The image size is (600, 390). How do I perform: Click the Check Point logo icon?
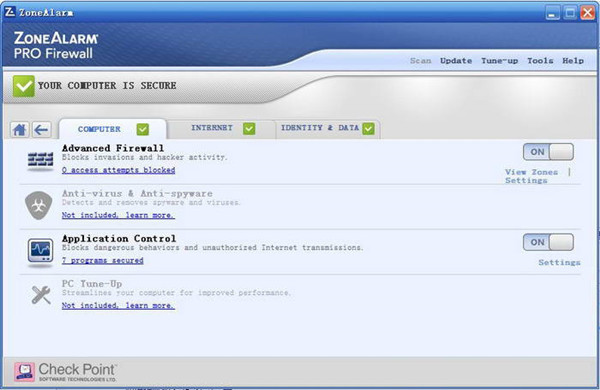(25, 372)
